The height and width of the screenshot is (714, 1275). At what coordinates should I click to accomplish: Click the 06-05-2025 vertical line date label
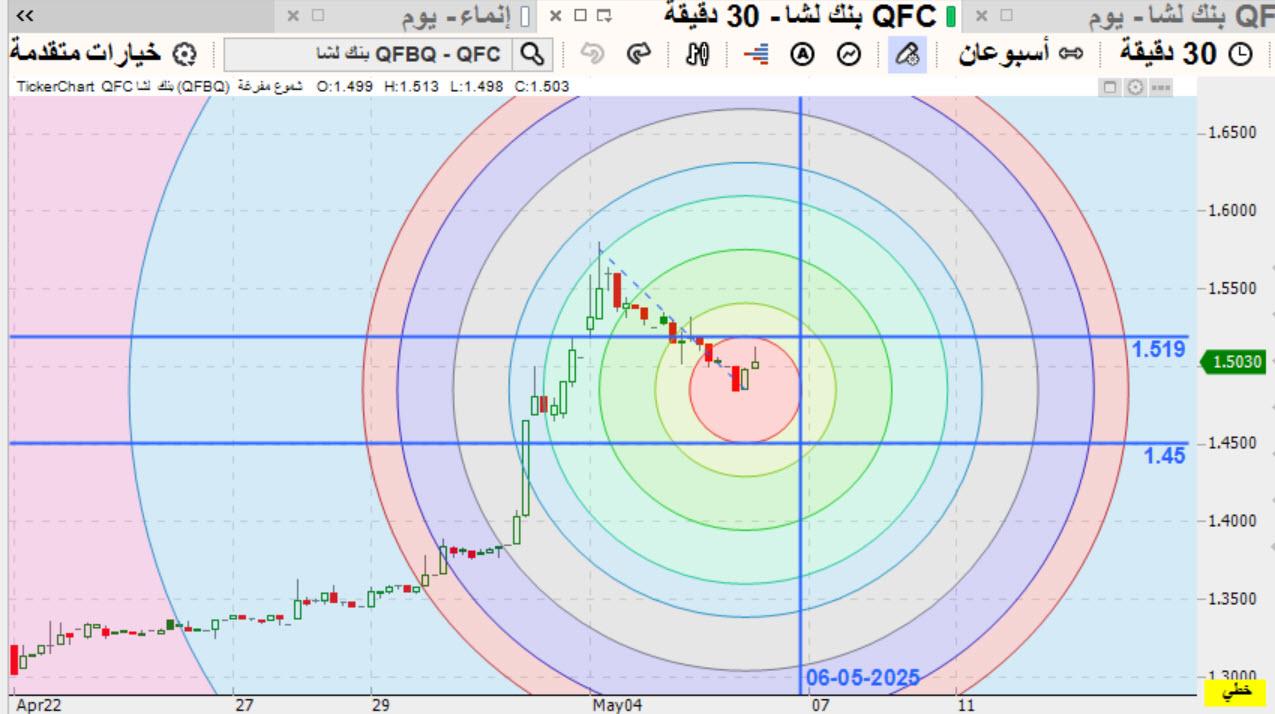(863, 678)
